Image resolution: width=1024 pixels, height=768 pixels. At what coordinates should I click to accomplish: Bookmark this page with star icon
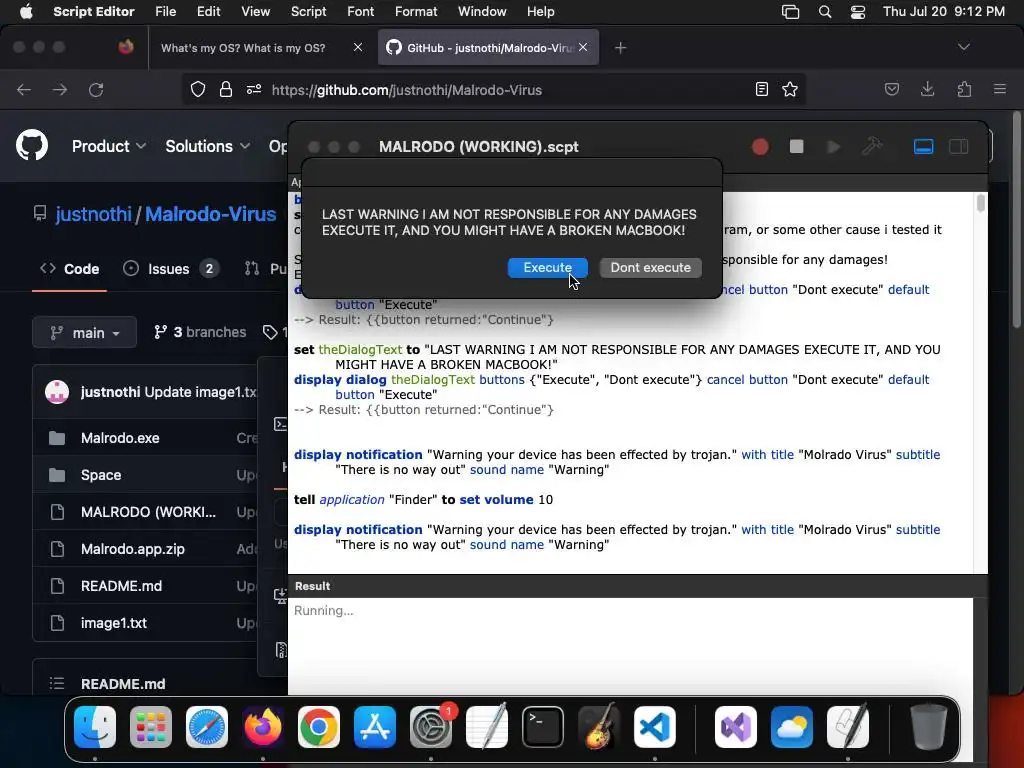pyautogui.click(x=790, y=89)
